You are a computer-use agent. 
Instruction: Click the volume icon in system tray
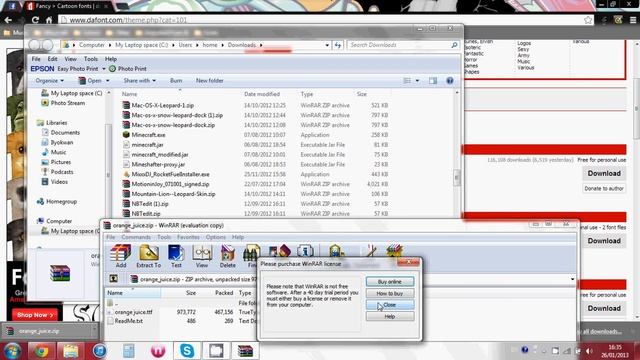click(589, 351)
